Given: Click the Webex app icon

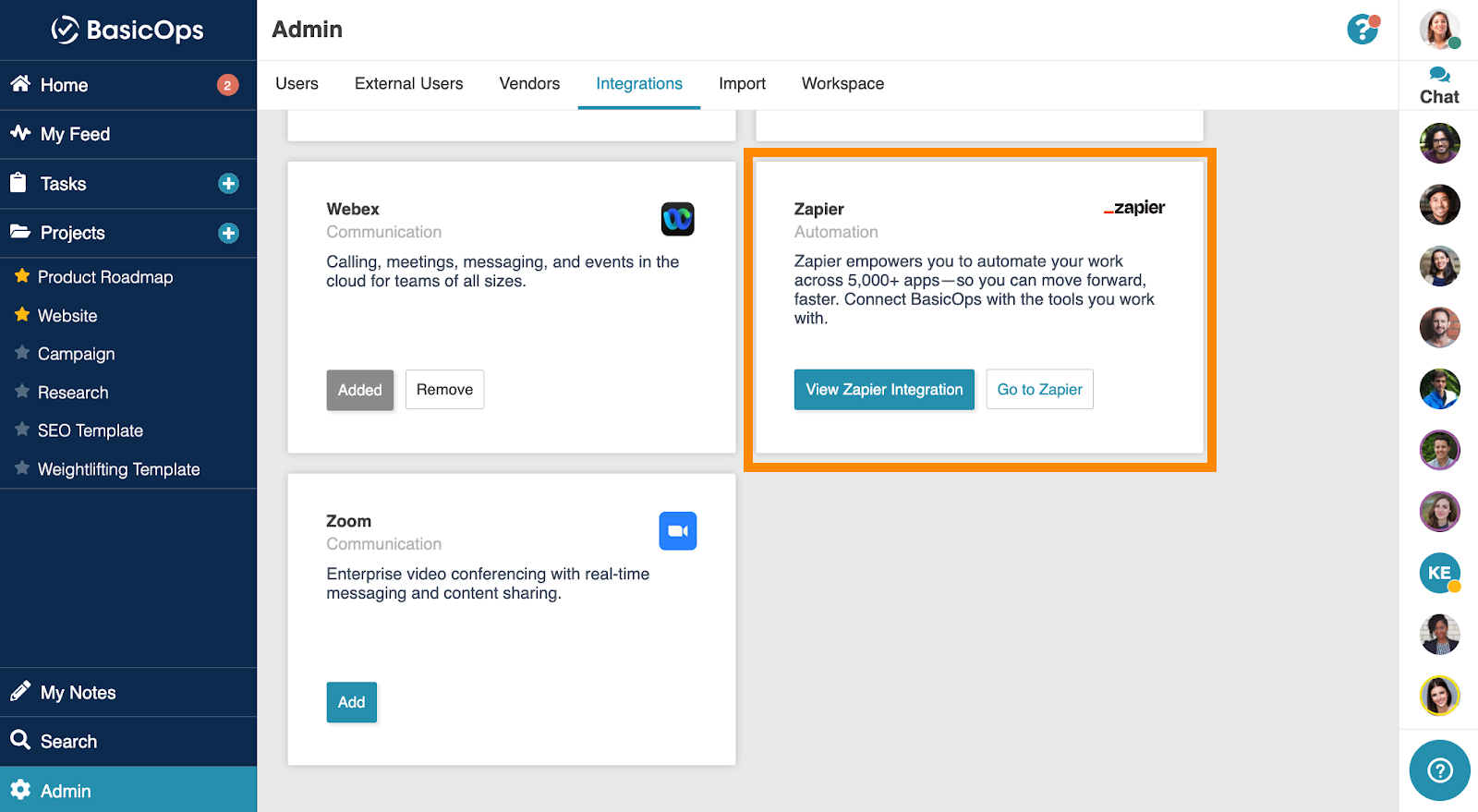Looking at the screenshot, I should (678, 219).
